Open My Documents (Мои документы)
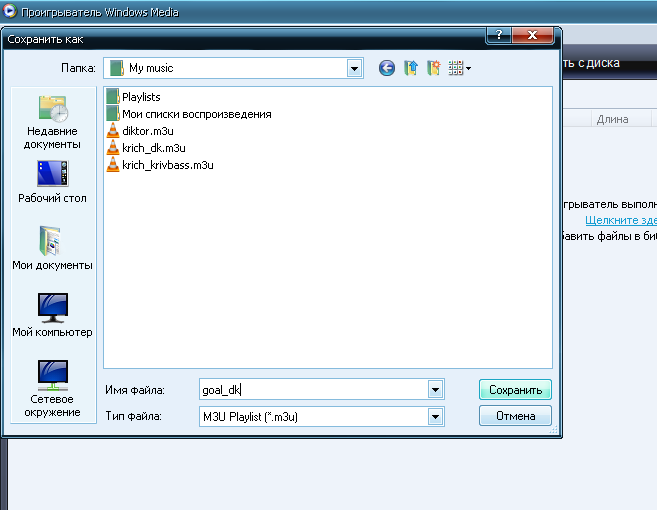The image size is (657, 510). tap(52, 249)
